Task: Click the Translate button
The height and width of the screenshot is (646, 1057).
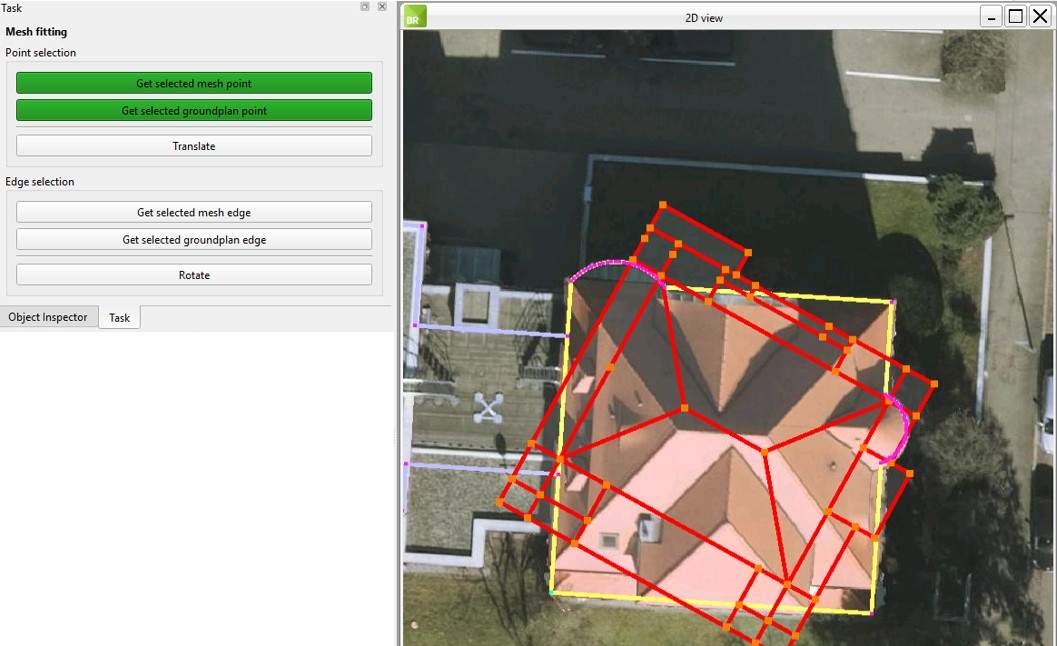Action: pos(194,146)
